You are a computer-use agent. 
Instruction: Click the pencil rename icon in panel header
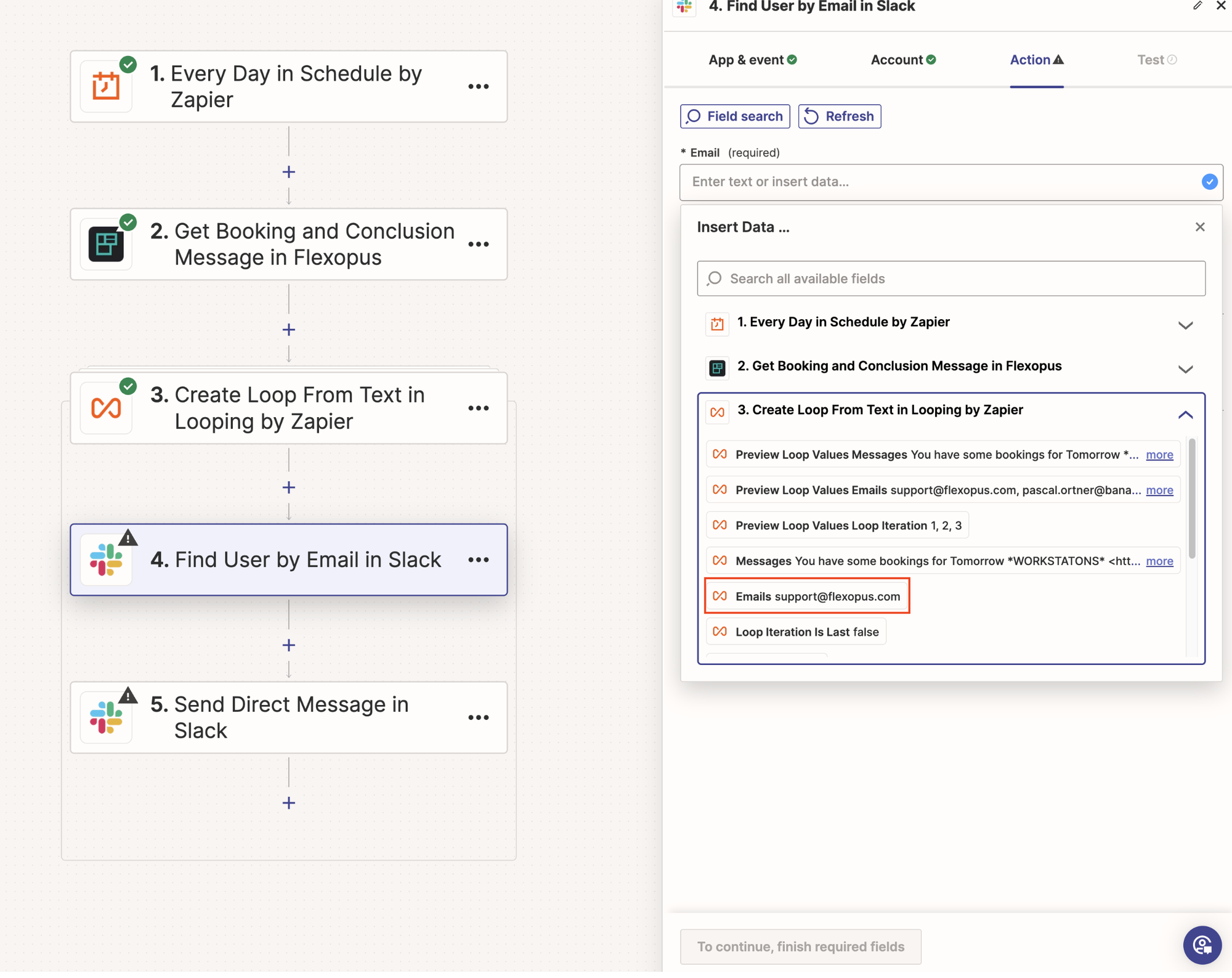(x=1197, y=6)
